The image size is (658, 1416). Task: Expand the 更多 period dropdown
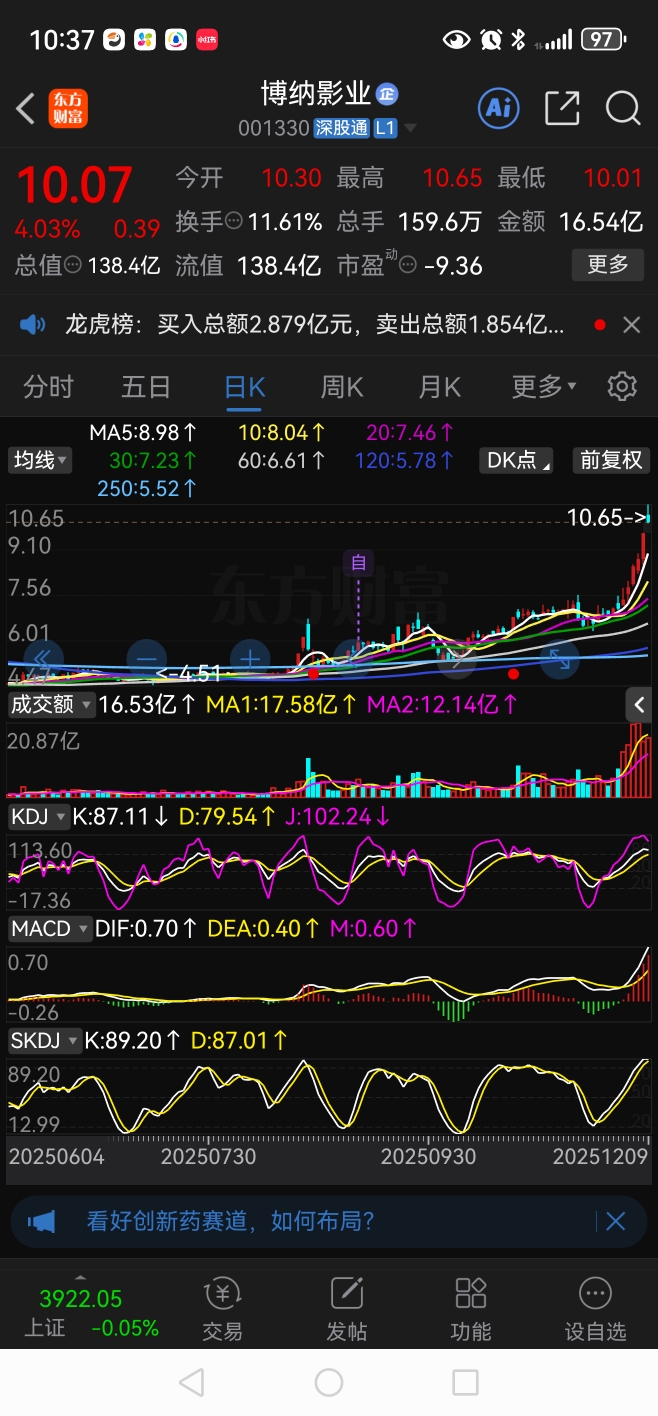point(544,386)
